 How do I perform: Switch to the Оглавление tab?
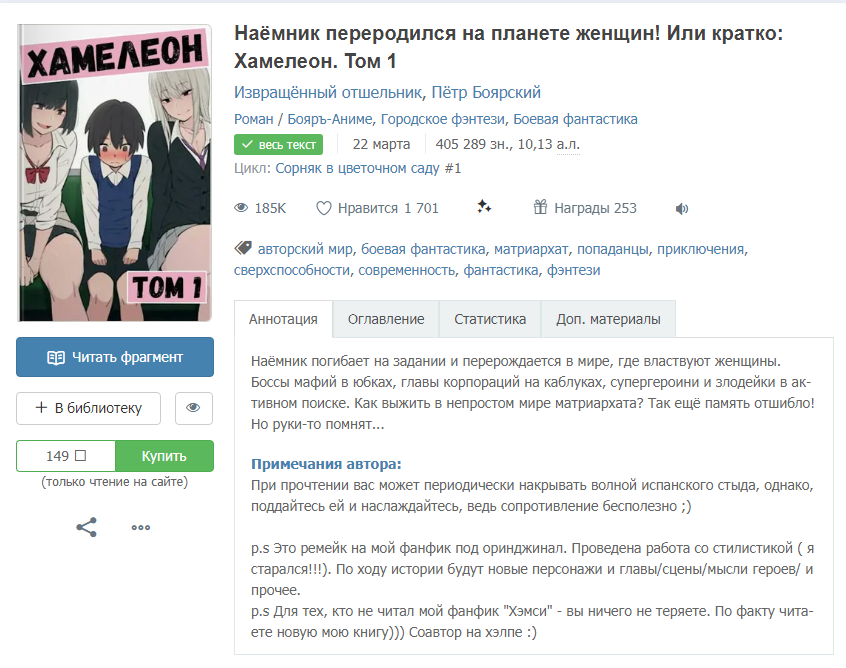coord(386,319)
